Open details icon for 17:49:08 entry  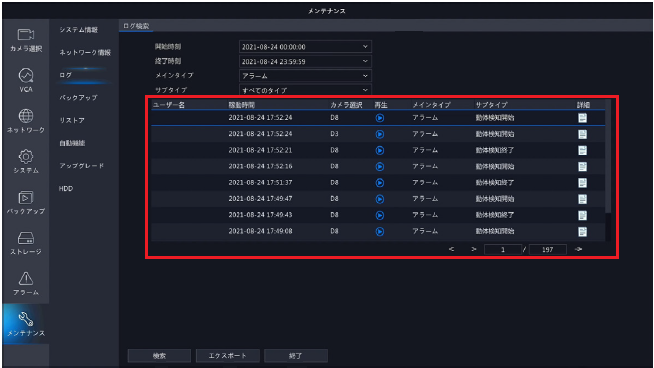(583, 232)
